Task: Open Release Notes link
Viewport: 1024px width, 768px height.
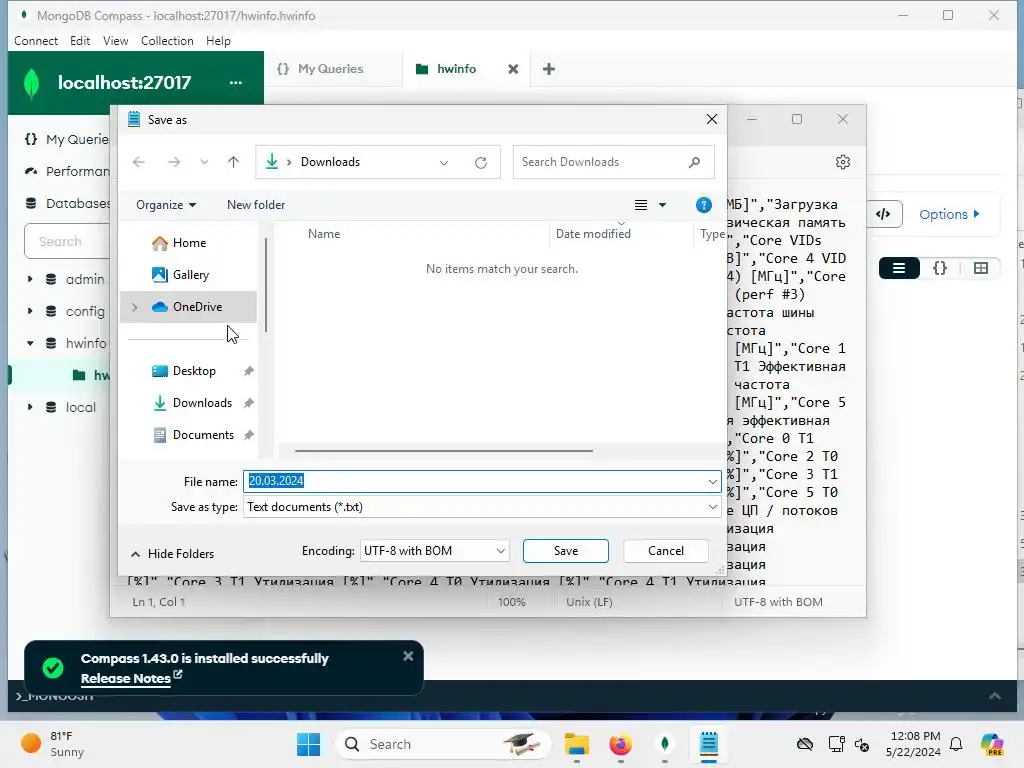Action: pos(126,679)
